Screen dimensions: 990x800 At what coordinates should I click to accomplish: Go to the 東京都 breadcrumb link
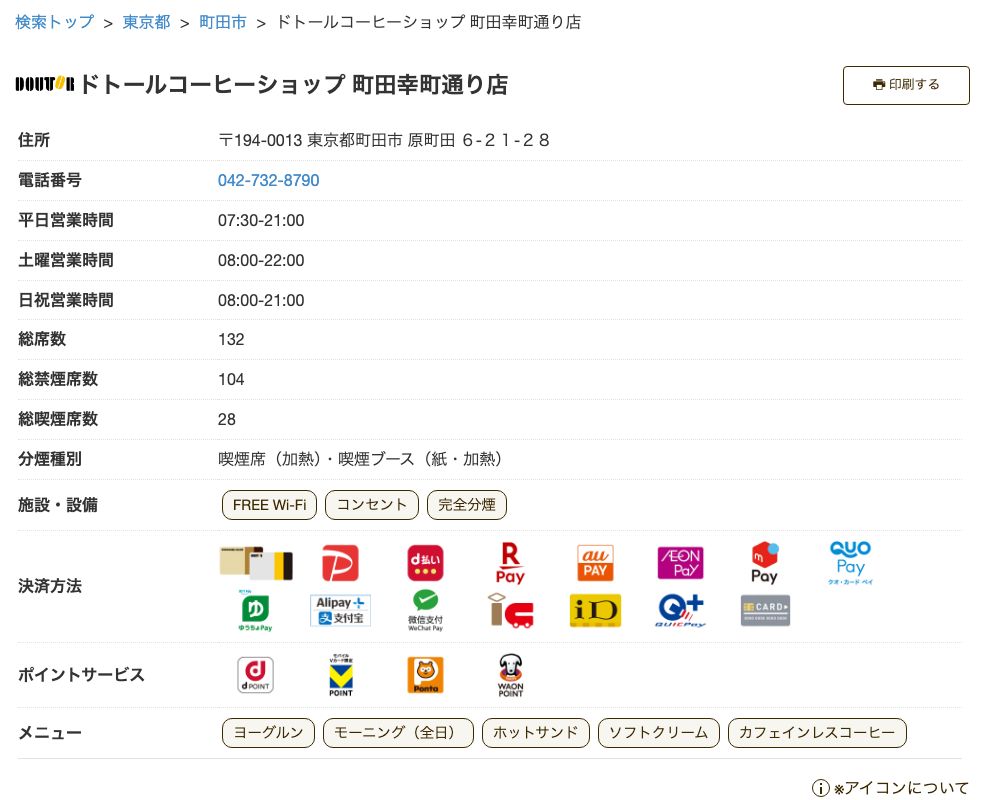[146, 22]
